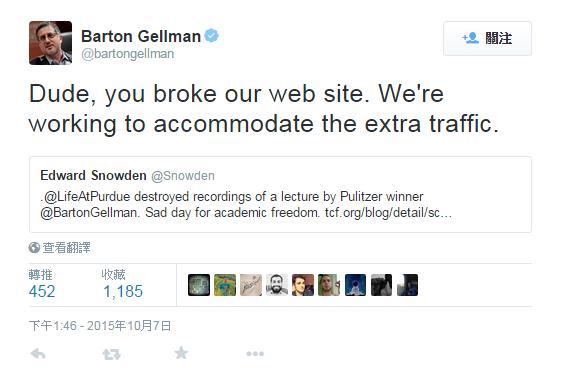
Task: Click the globe translation icon
Action: [34, 248]
